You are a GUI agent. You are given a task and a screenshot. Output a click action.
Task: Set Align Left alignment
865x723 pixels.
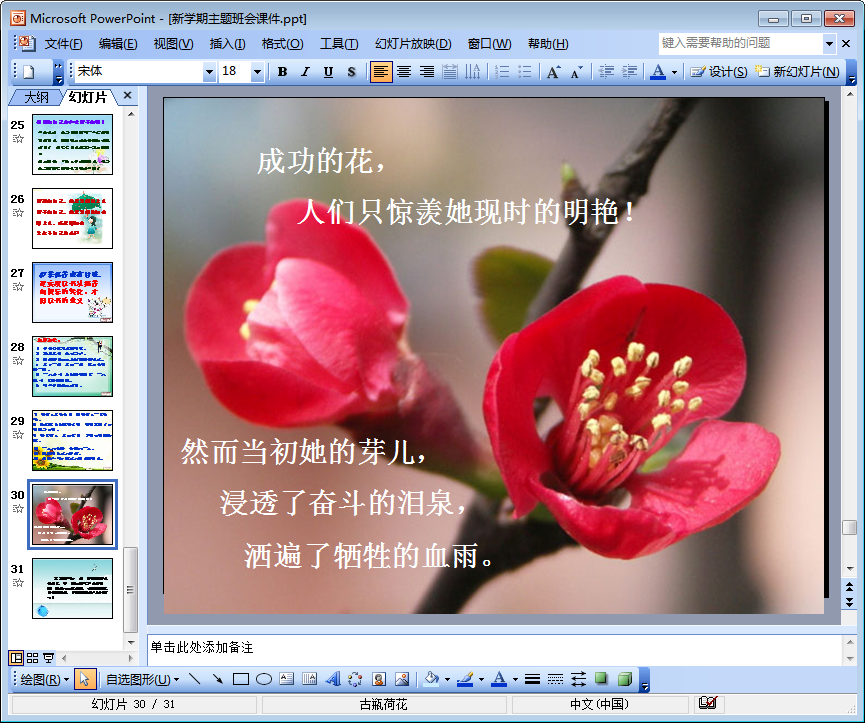pyautogui.click(x=381, y=72)
